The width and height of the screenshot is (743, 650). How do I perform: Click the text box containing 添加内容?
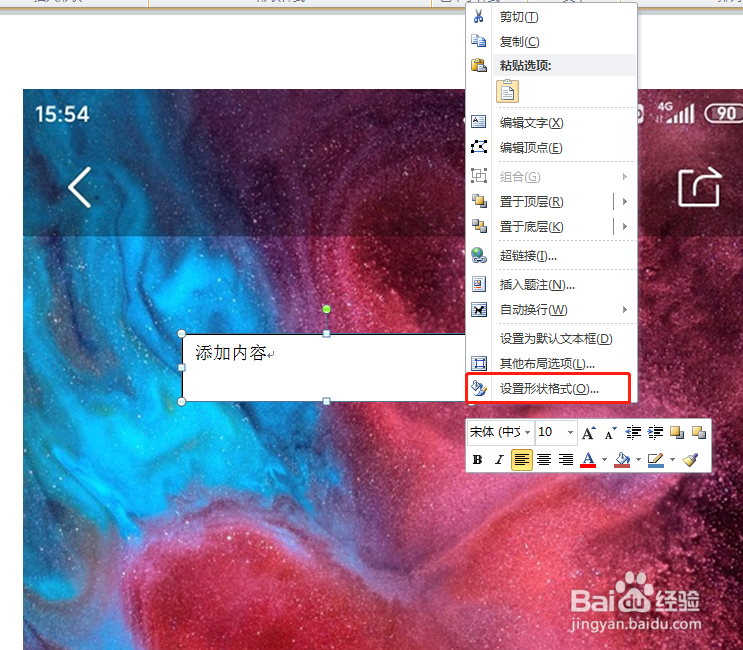click(x=324, y=368)
